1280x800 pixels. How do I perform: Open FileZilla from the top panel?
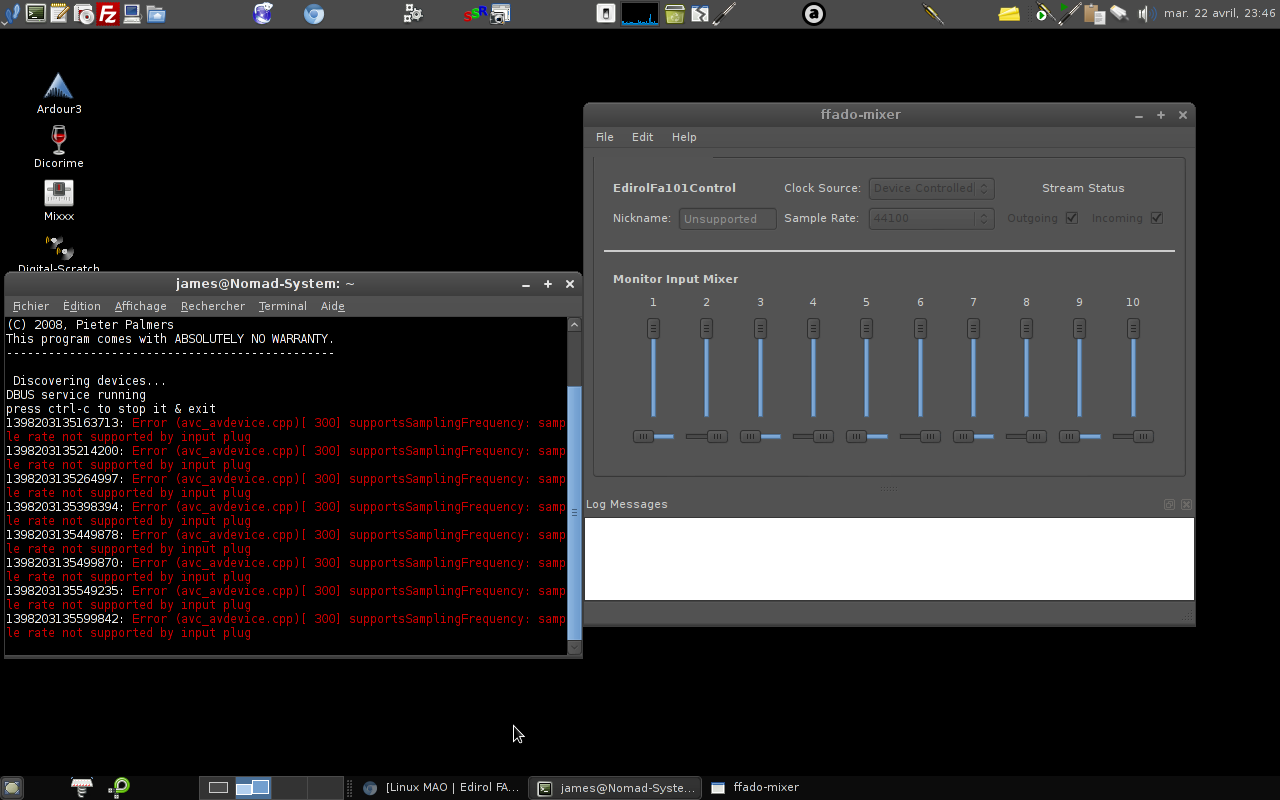pos(107,14)
